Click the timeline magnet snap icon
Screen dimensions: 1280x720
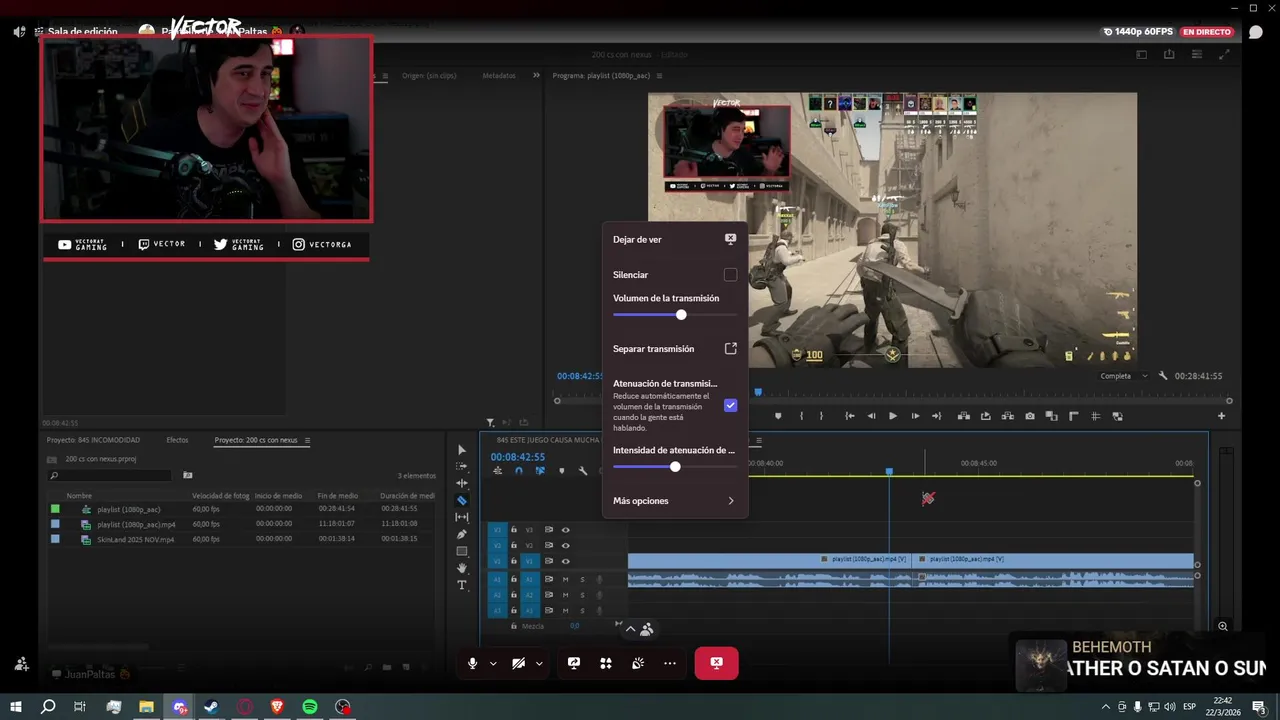(519, 471)
